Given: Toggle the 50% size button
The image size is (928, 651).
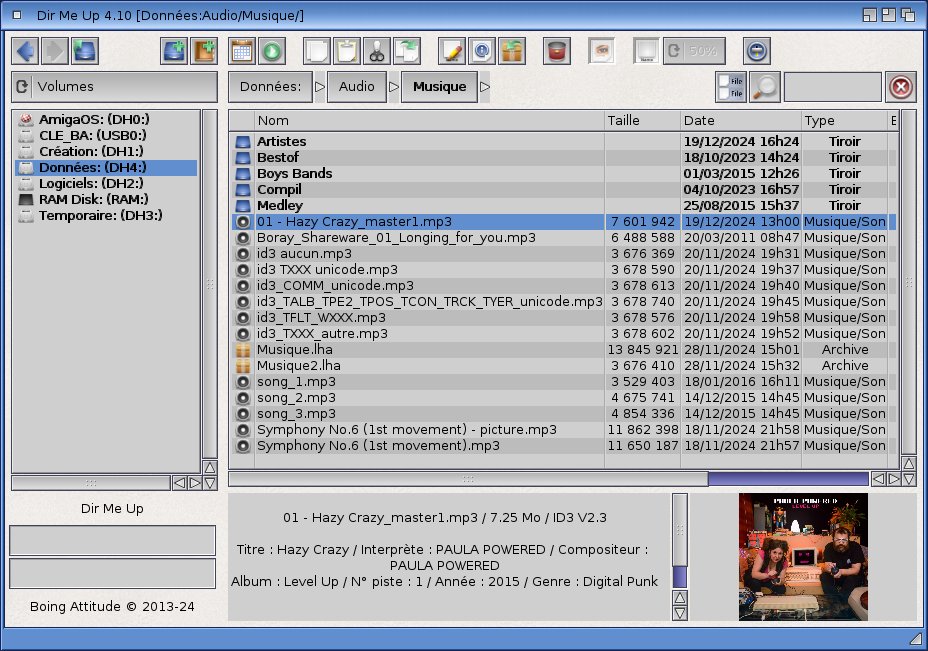Looking at the screenshot, I should [x=695, y=51].
